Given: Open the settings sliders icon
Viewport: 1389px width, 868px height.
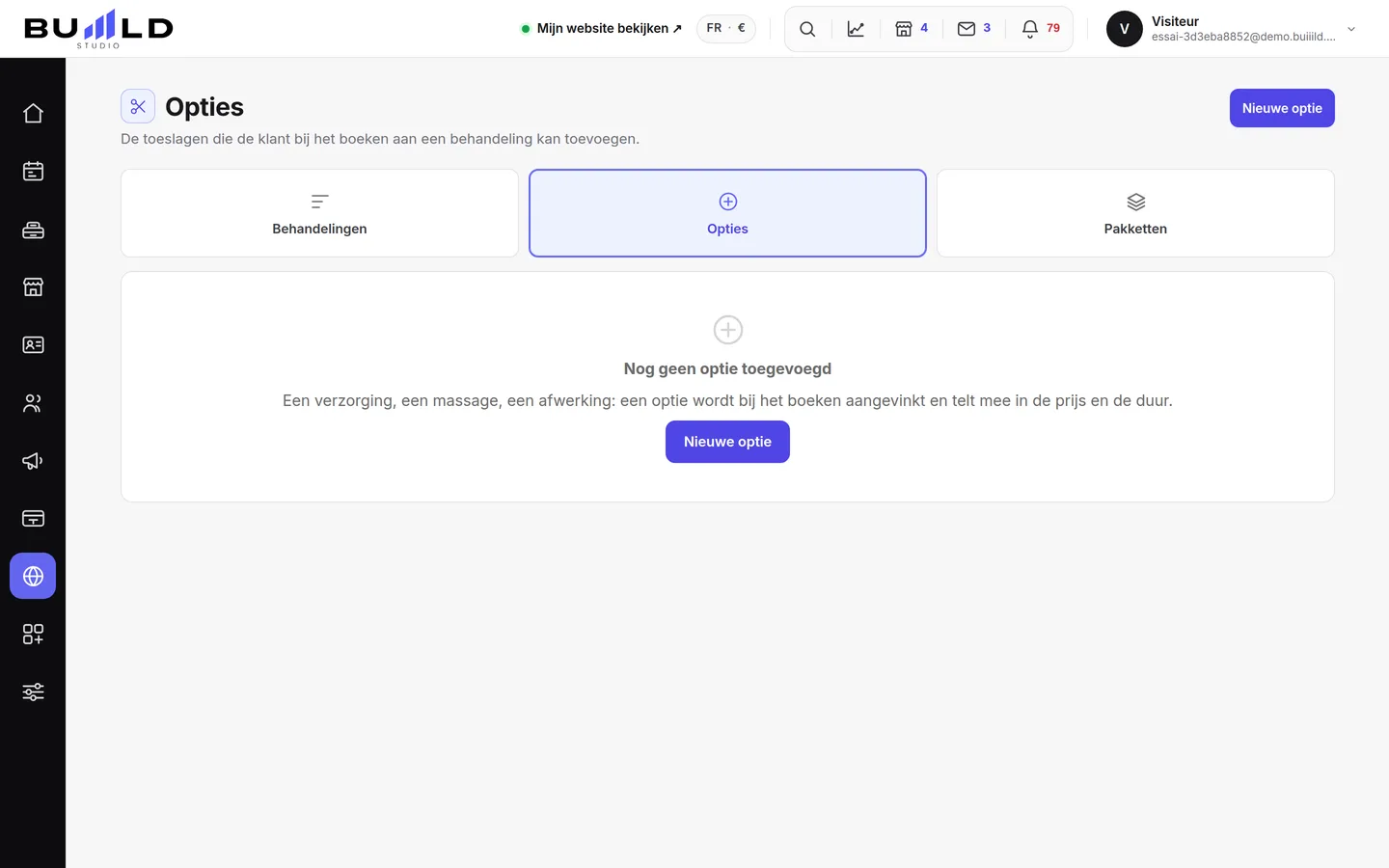Looking at the screenshot, I should pyautogui.click(x=33, y=692).
